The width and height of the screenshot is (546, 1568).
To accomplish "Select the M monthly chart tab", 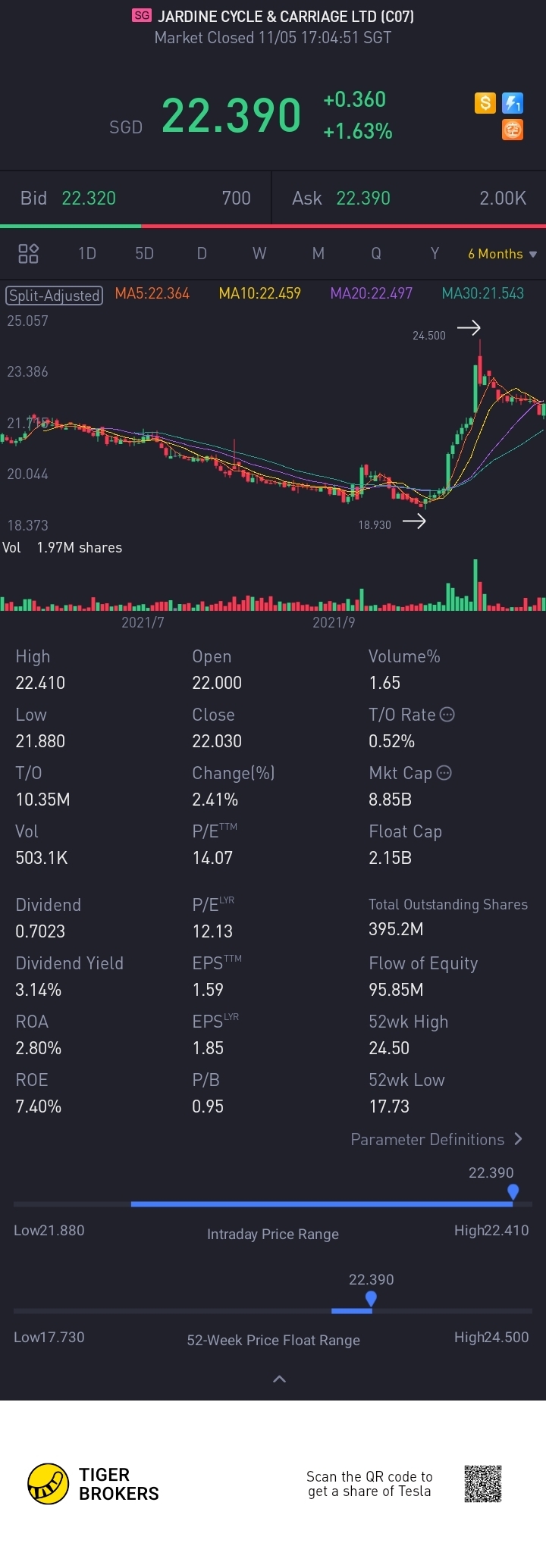I will (x=318, y=253).
